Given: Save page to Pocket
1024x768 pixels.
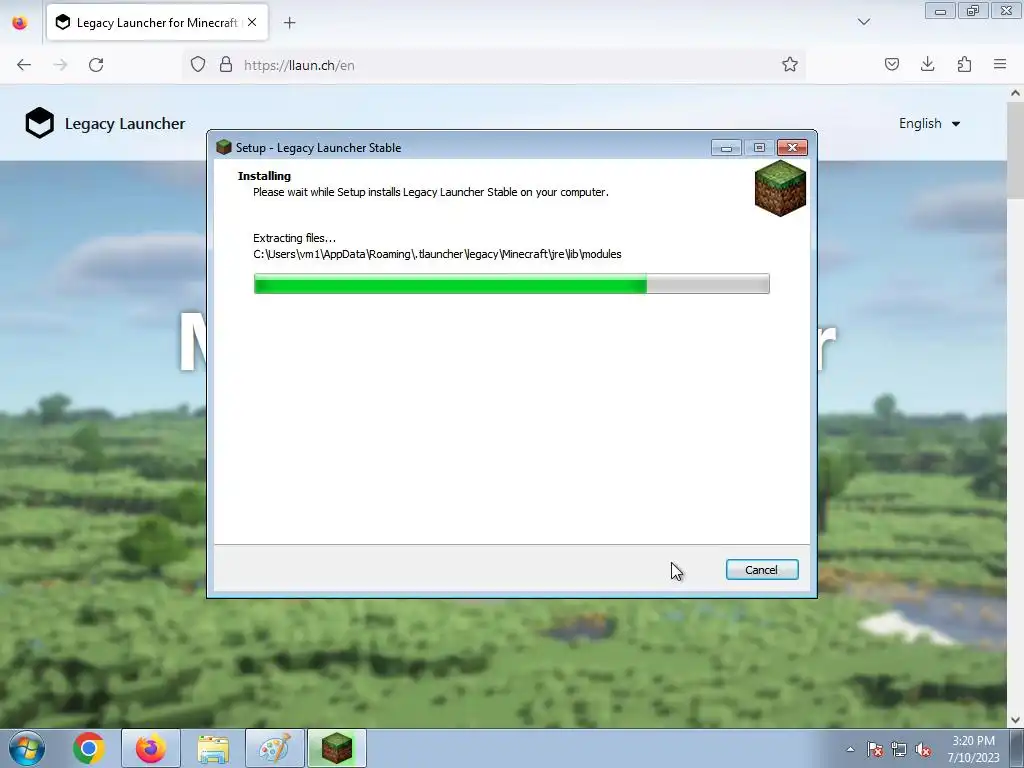Looking at the screenshot, I should pyautogui.click(x=891, y=65).
